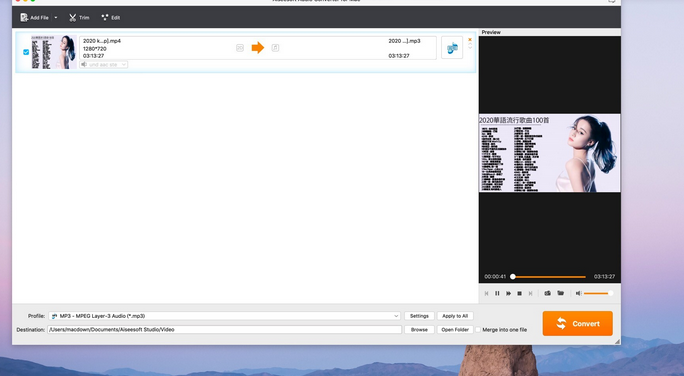Click the output audio note icon
Viewport: 684px width, 376px height.
(275, 48)
